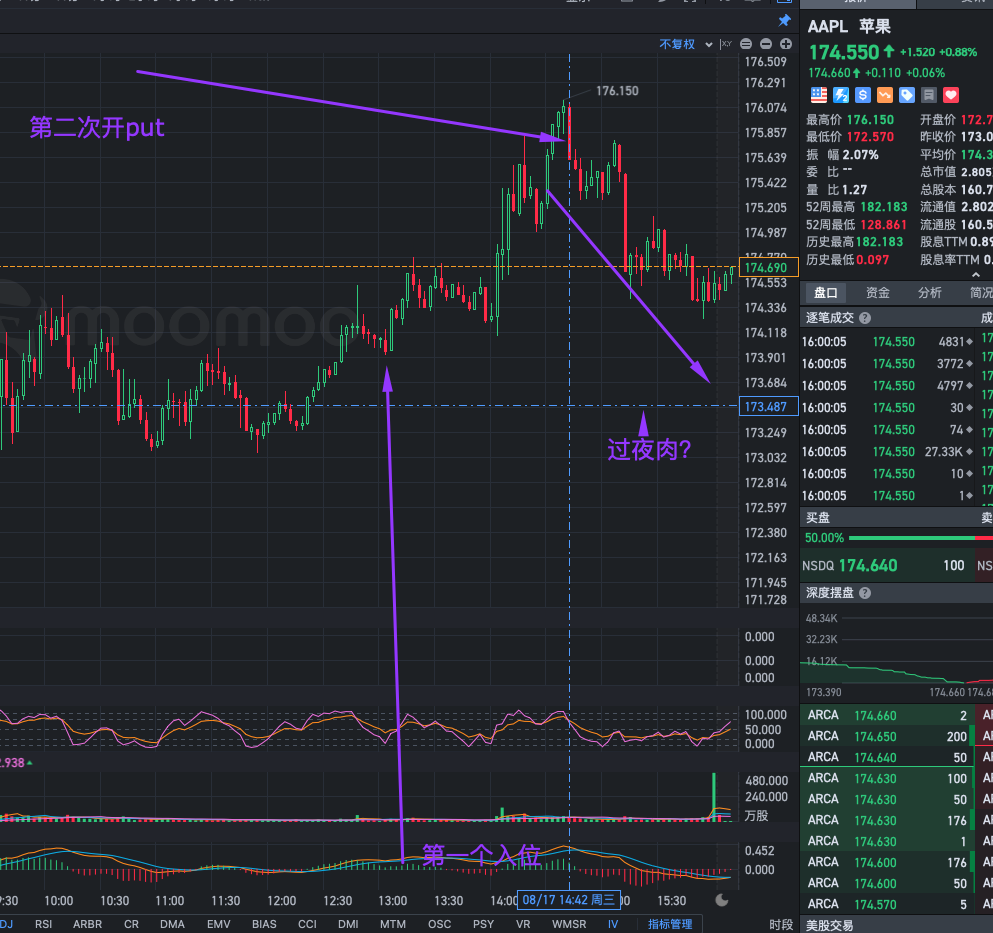Switch to the 资金 tab

coord(878,293)
